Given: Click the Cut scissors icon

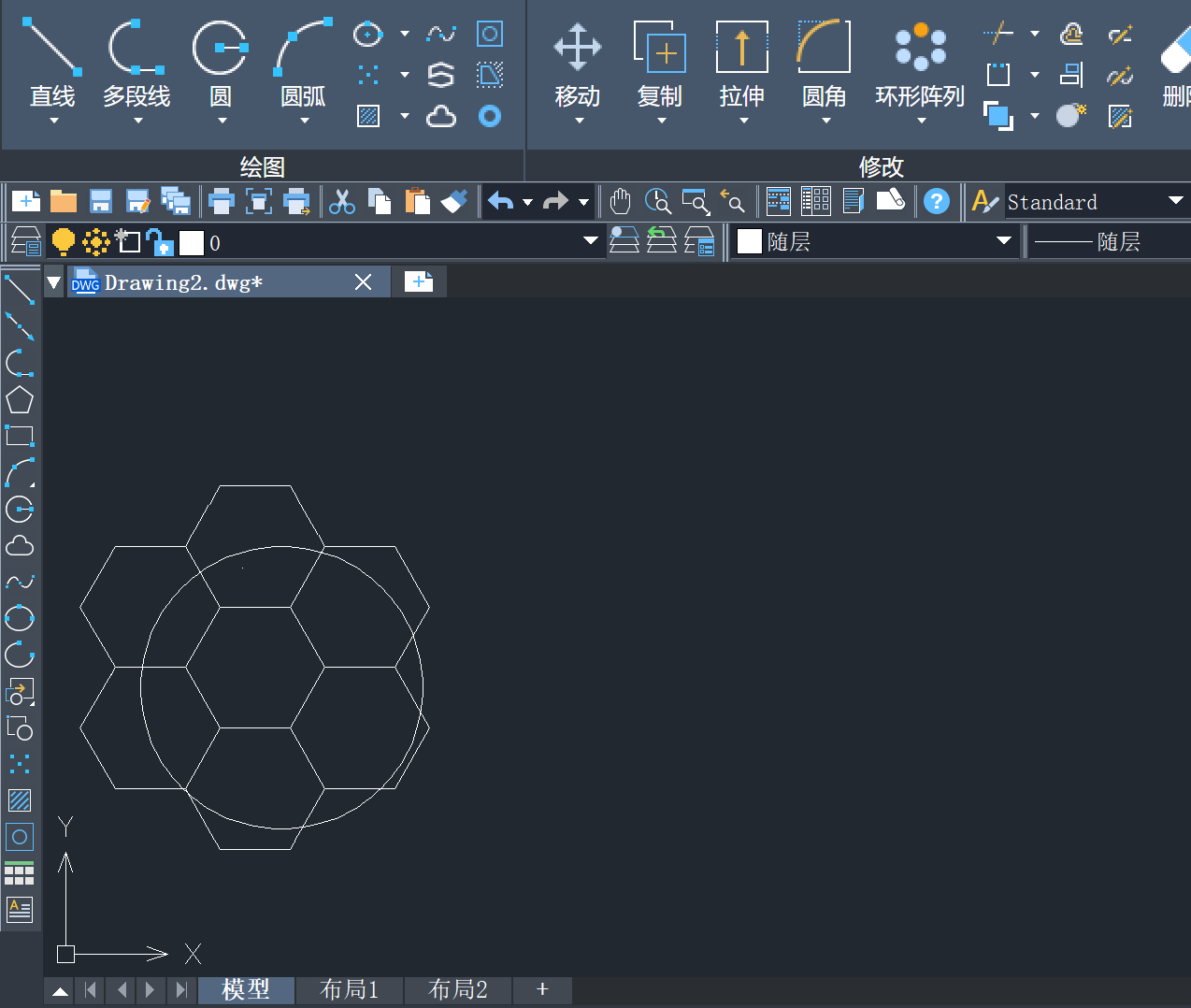Looking at the screenshot, I should pyautogui.click(x=342, y=201).
